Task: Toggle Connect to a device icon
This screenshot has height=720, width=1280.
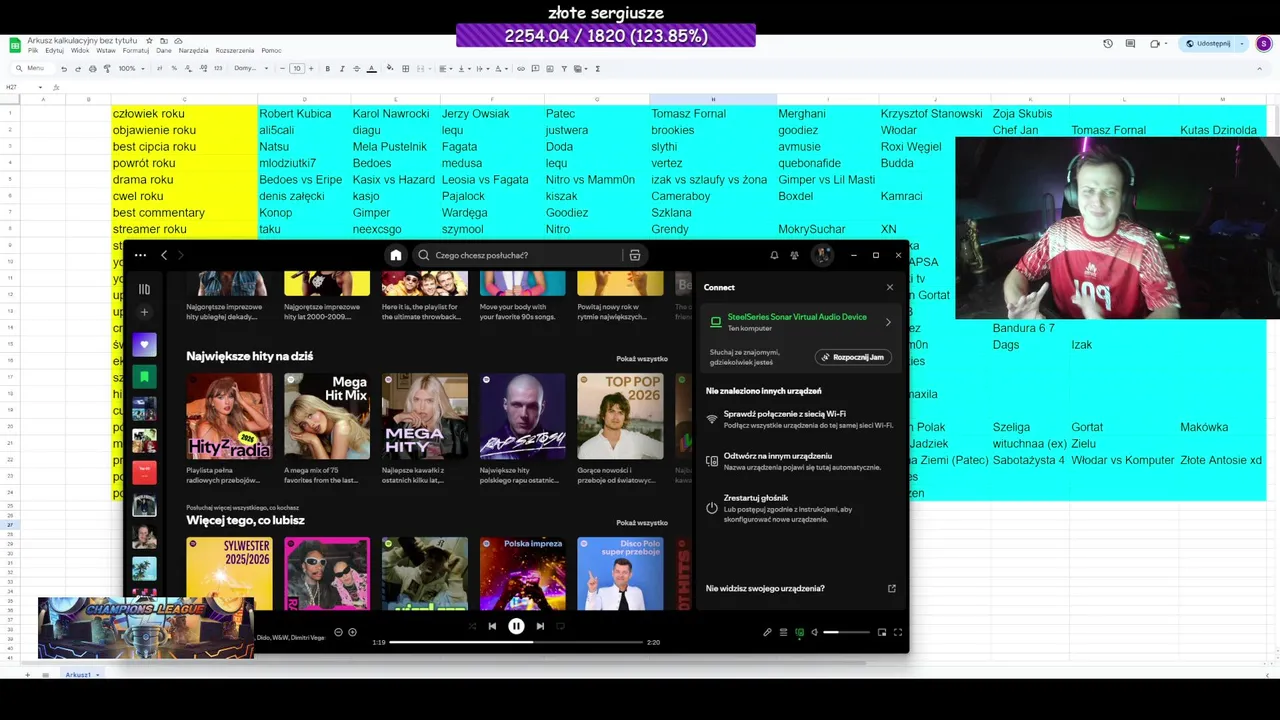Action: (799, 632)
